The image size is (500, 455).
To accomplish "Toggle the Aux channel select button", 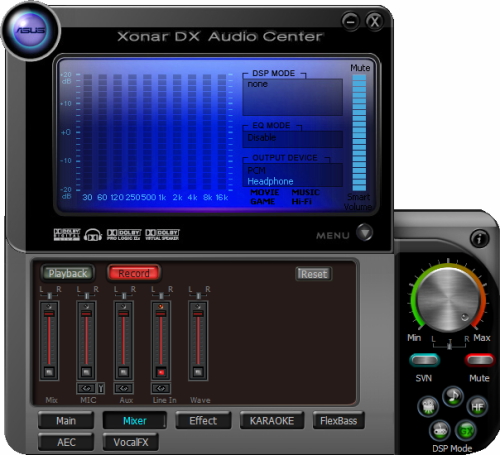I will coord(124,371).
